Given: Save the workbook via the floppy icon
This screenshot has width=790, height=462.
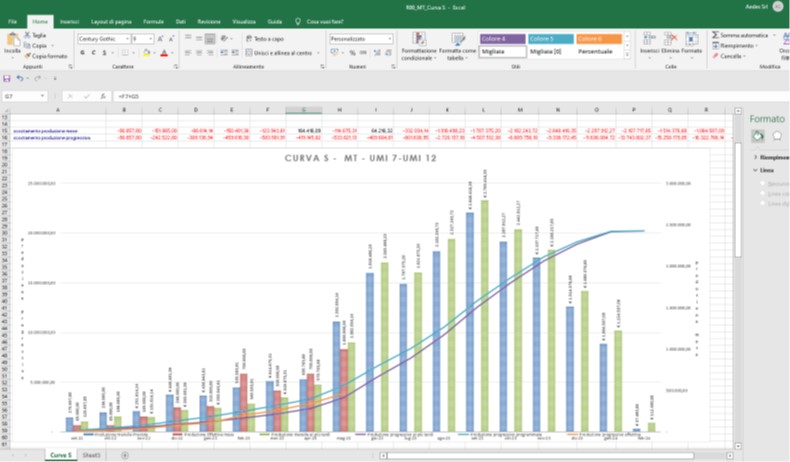Looking at the screenshot, I should point(7,78).
